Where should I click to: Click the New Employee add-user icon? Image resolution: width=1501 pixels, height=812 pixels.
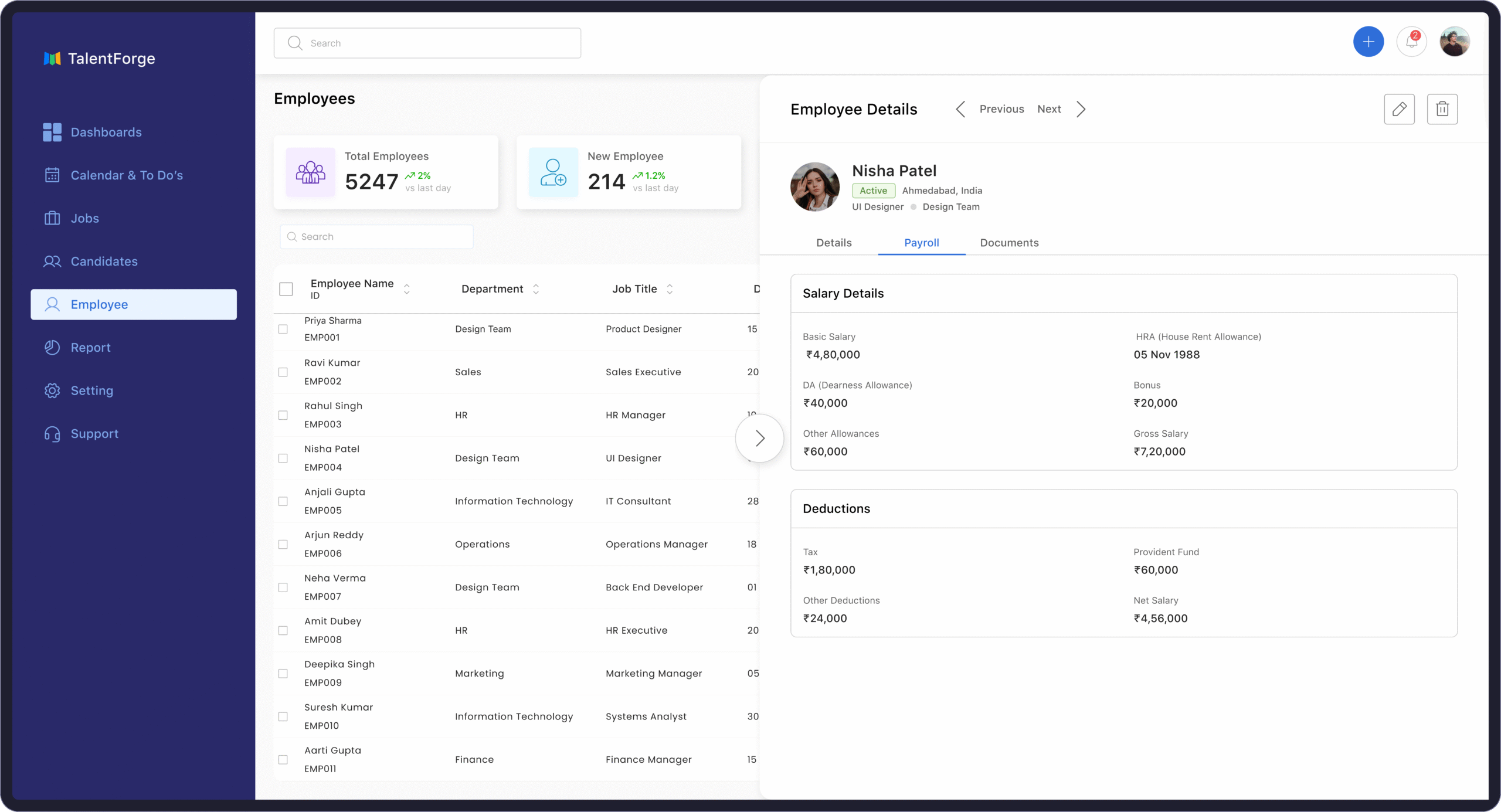pyautogui.click(x=553, y=172)
